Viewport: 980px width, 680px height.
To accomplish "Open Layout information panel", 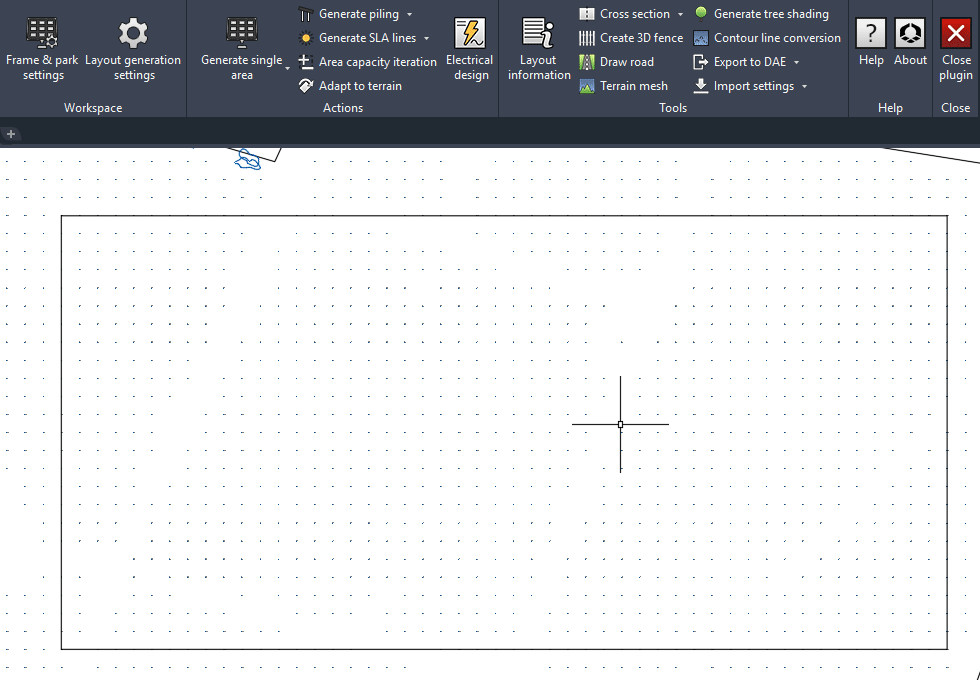I will [x=539, y=48].
